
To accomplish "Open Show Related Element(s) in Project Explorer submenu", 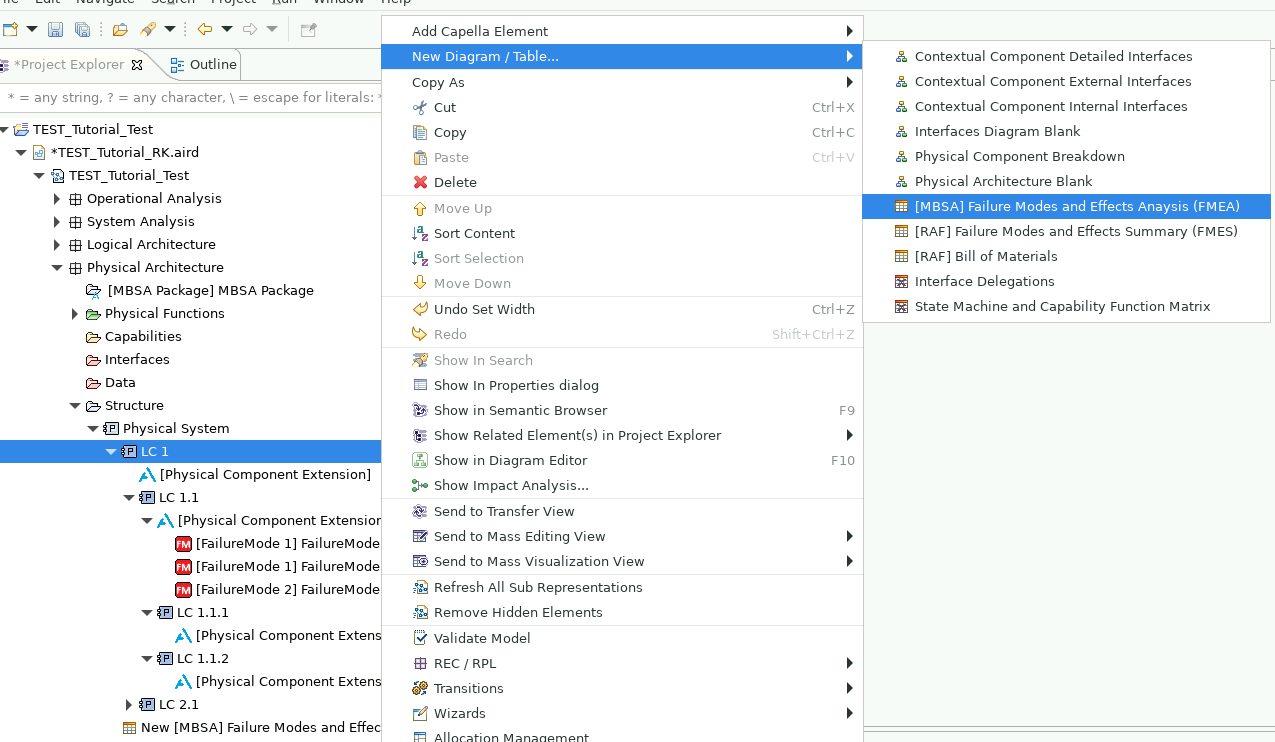I will pyautogui.click(x=622, y=436).
